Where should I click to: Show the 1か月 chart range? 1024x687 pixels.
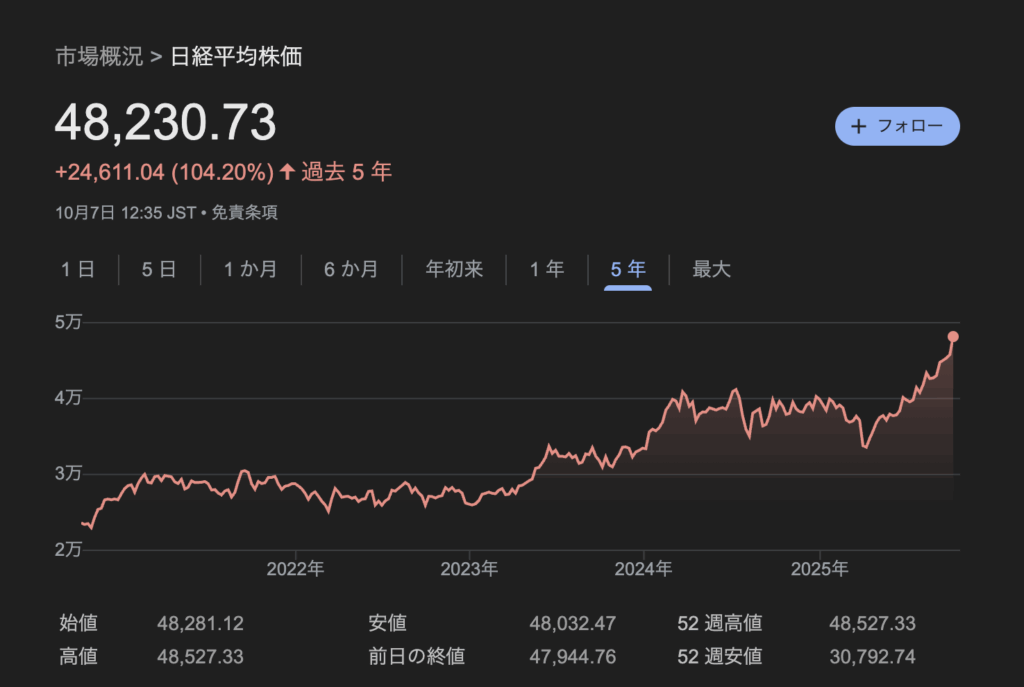point(250,269)
